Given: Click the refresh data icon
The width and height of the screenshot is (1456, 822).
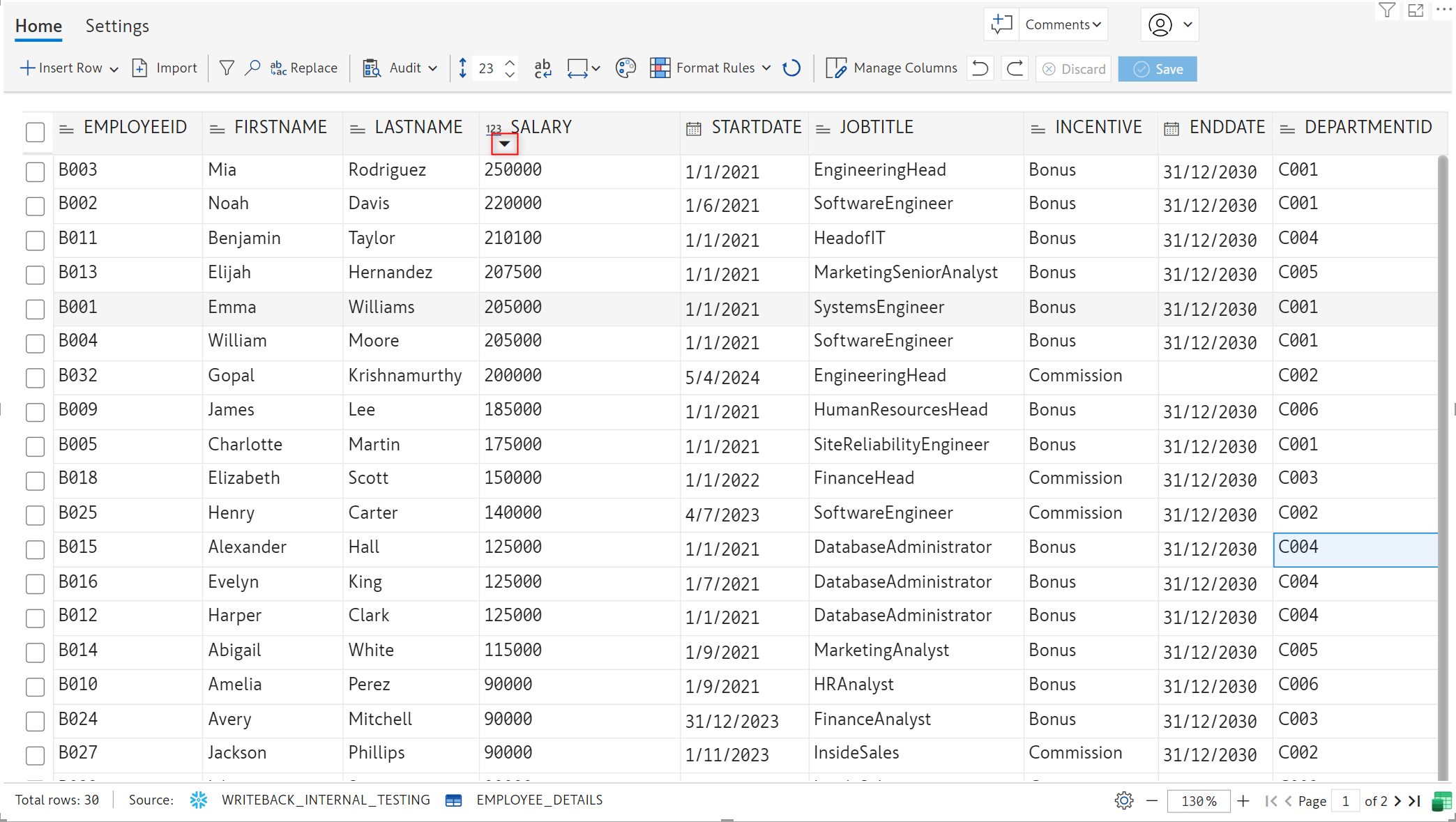Looking at the screenshot, I should (791, 68).
